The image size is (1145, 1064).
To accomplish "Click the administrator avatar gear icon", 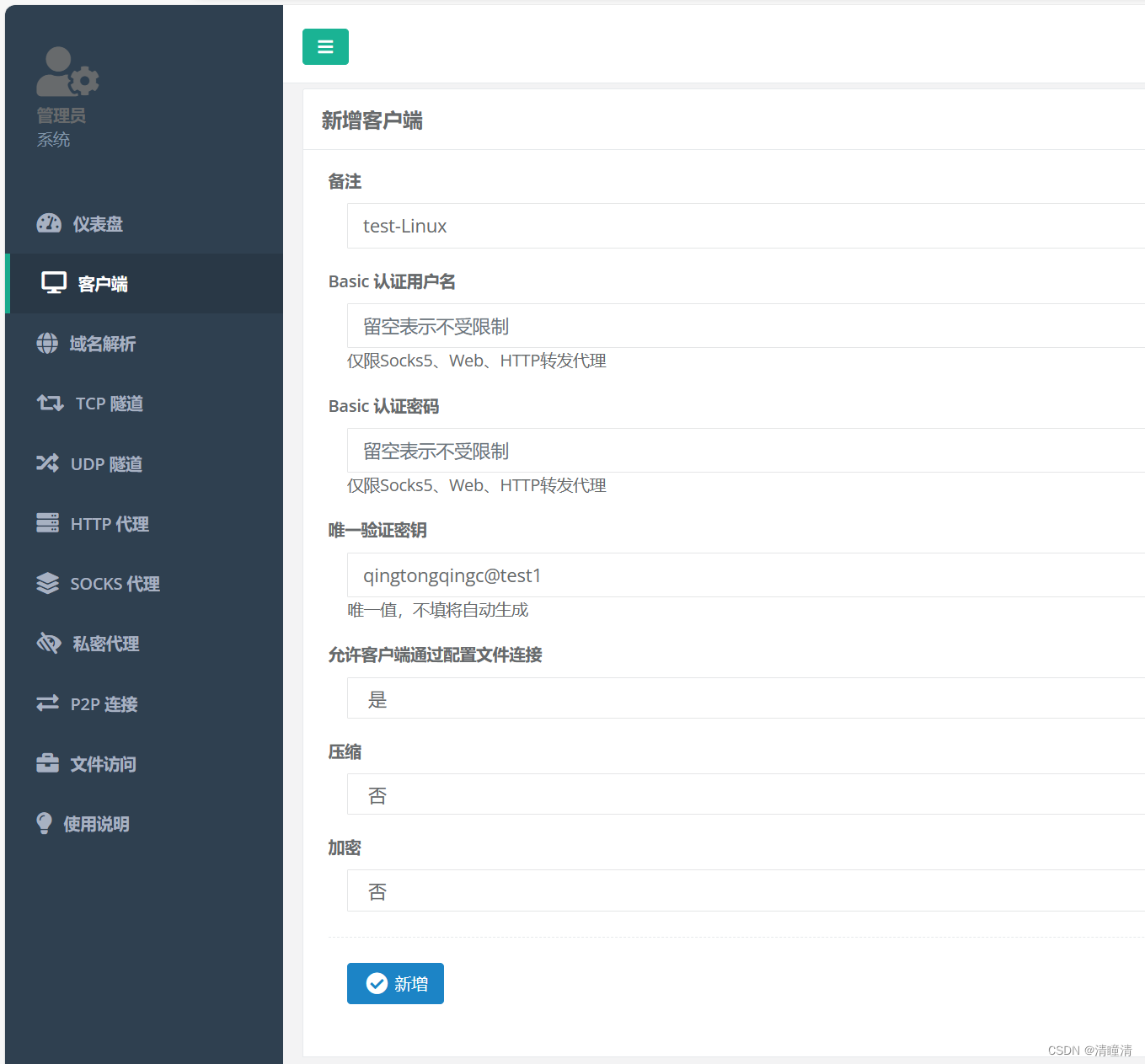I will 67,72.
